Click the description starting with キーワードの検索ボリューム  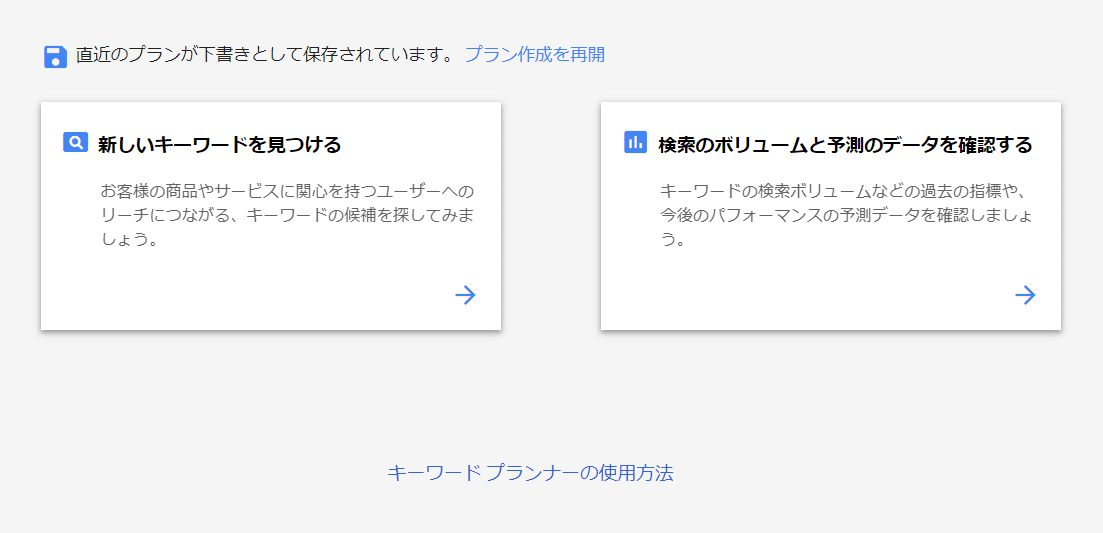pyautogui.click(x=845, y=191)
